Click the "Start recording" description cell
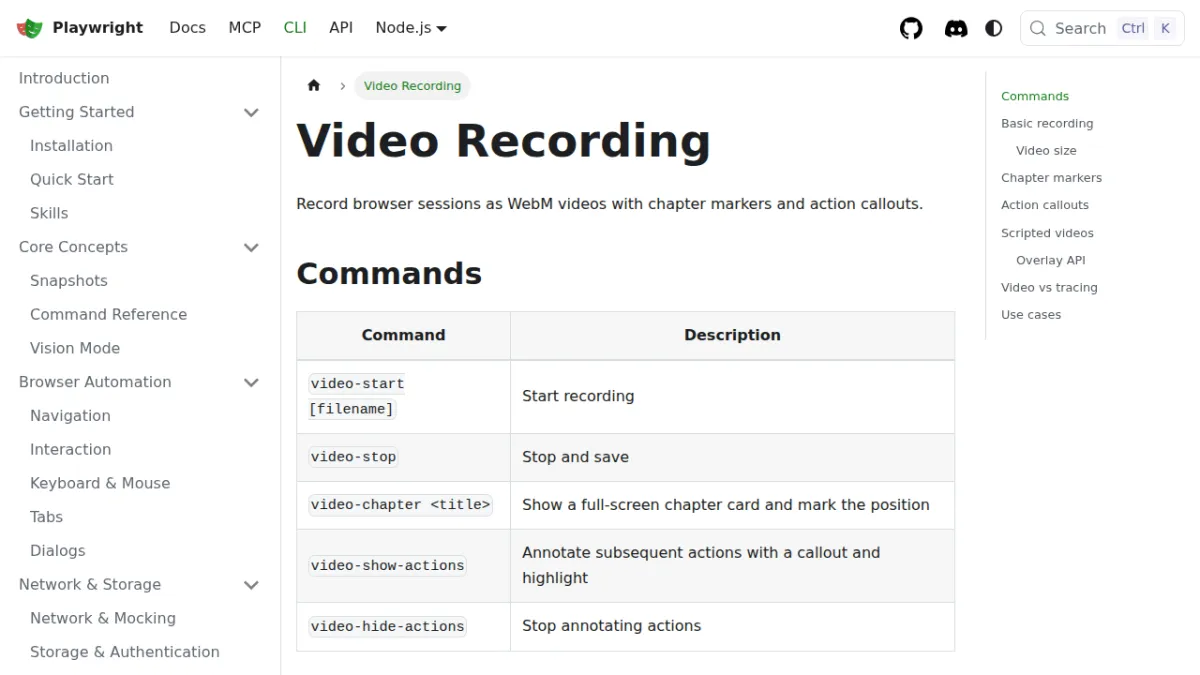 [733, 397]
